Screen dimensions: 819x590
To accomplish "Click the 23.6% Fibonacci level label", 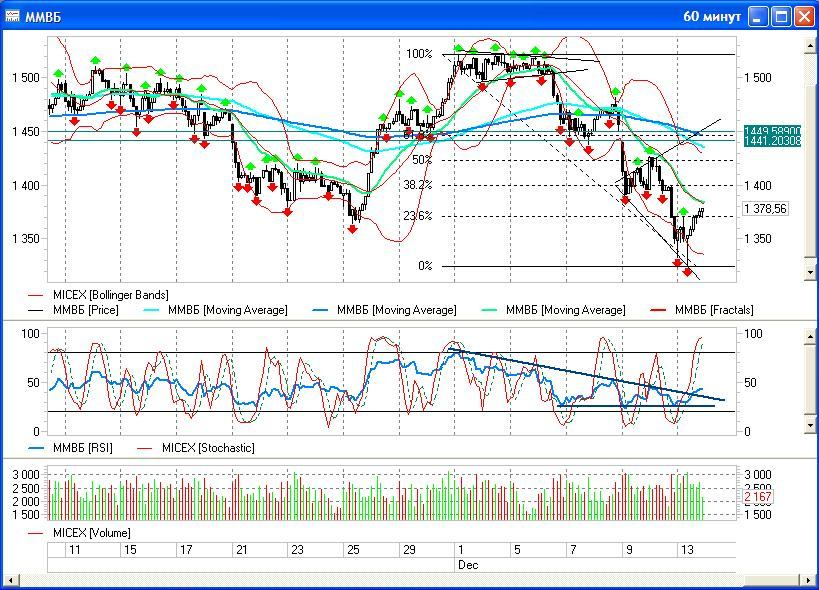I will click(418, 216).
